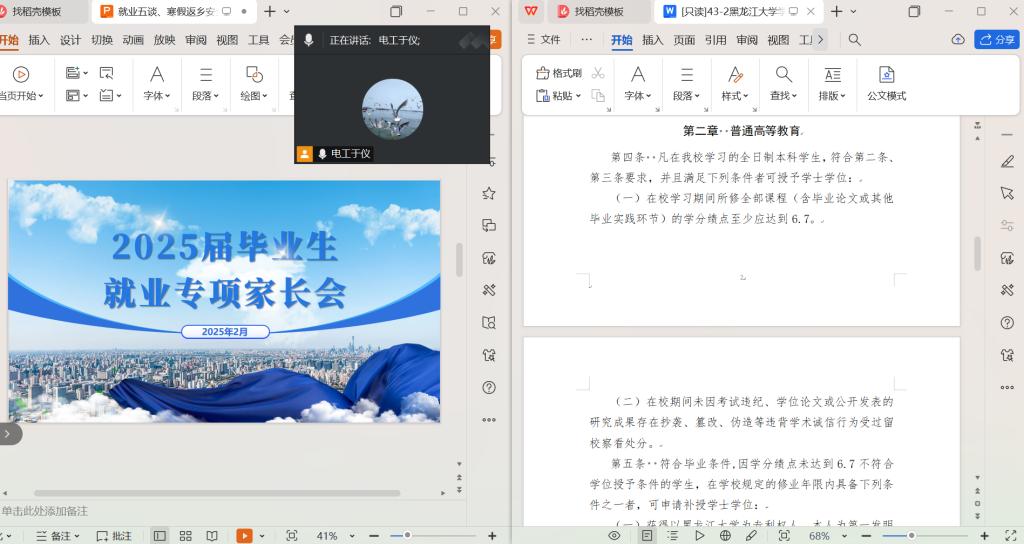Click the cloud sync icon next to 分享

click(x=958, y=40)
